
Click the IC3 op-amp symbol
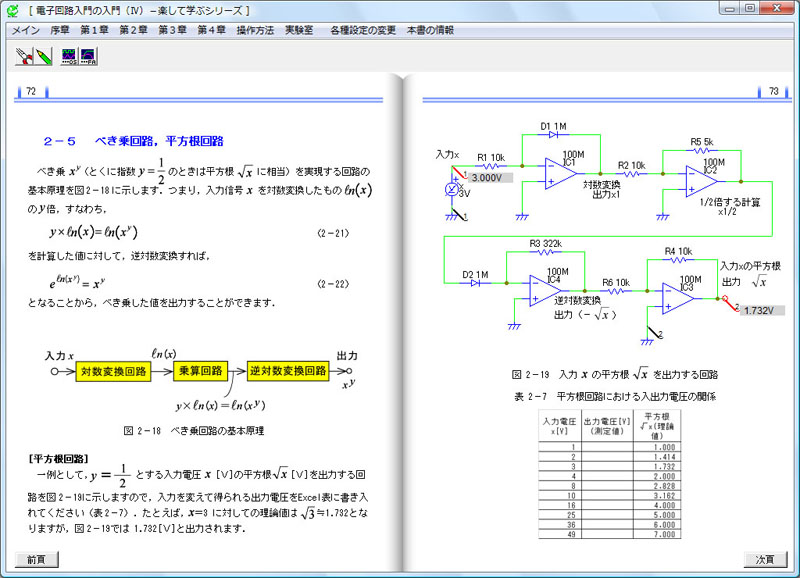(x=678, y=298)
